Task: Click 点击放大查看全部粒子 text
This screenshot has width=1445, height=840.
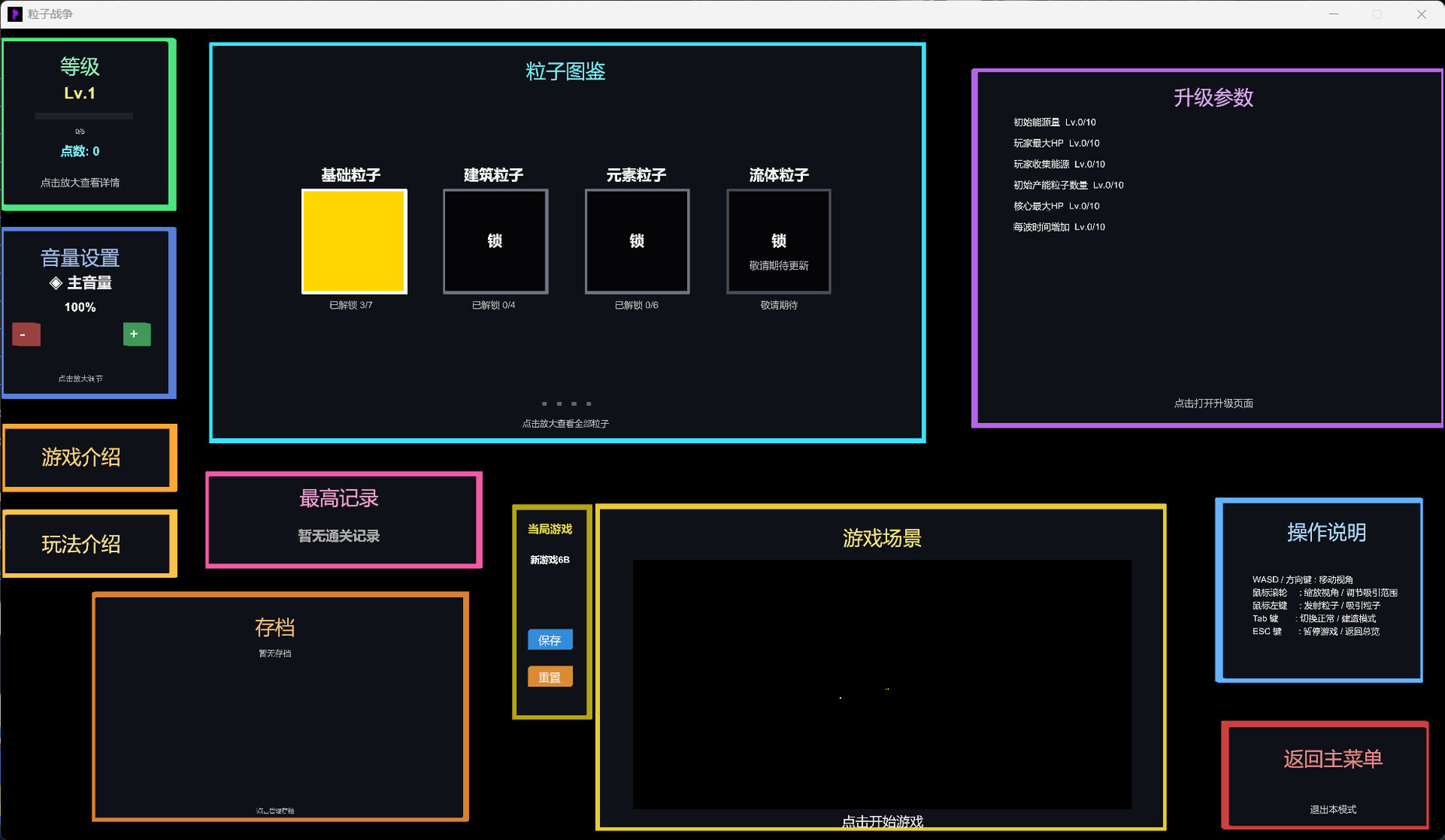Action: coord(566,424)
